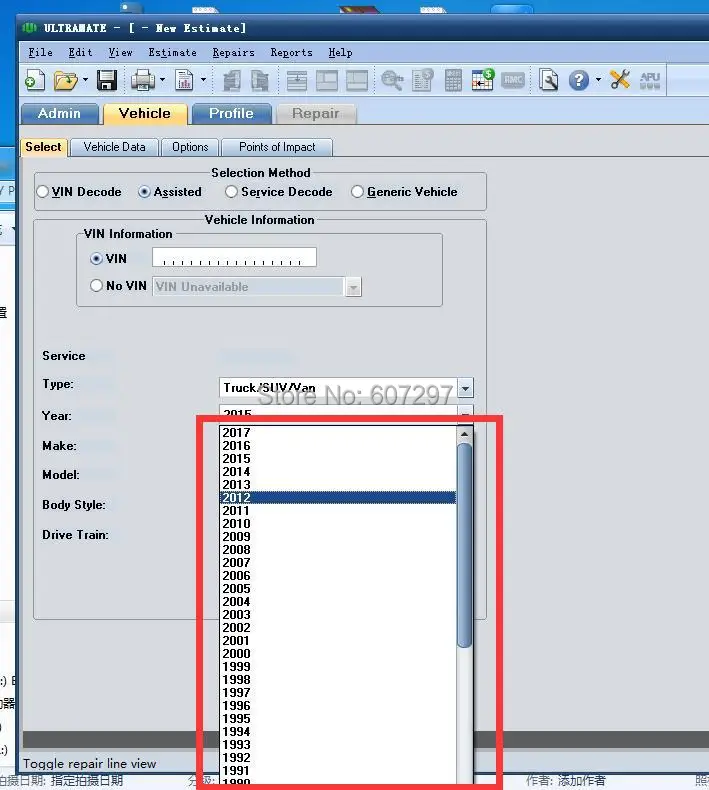Open an existing estimate folder
This screenshot has width=709, height=790.
[x=66, y=80]
